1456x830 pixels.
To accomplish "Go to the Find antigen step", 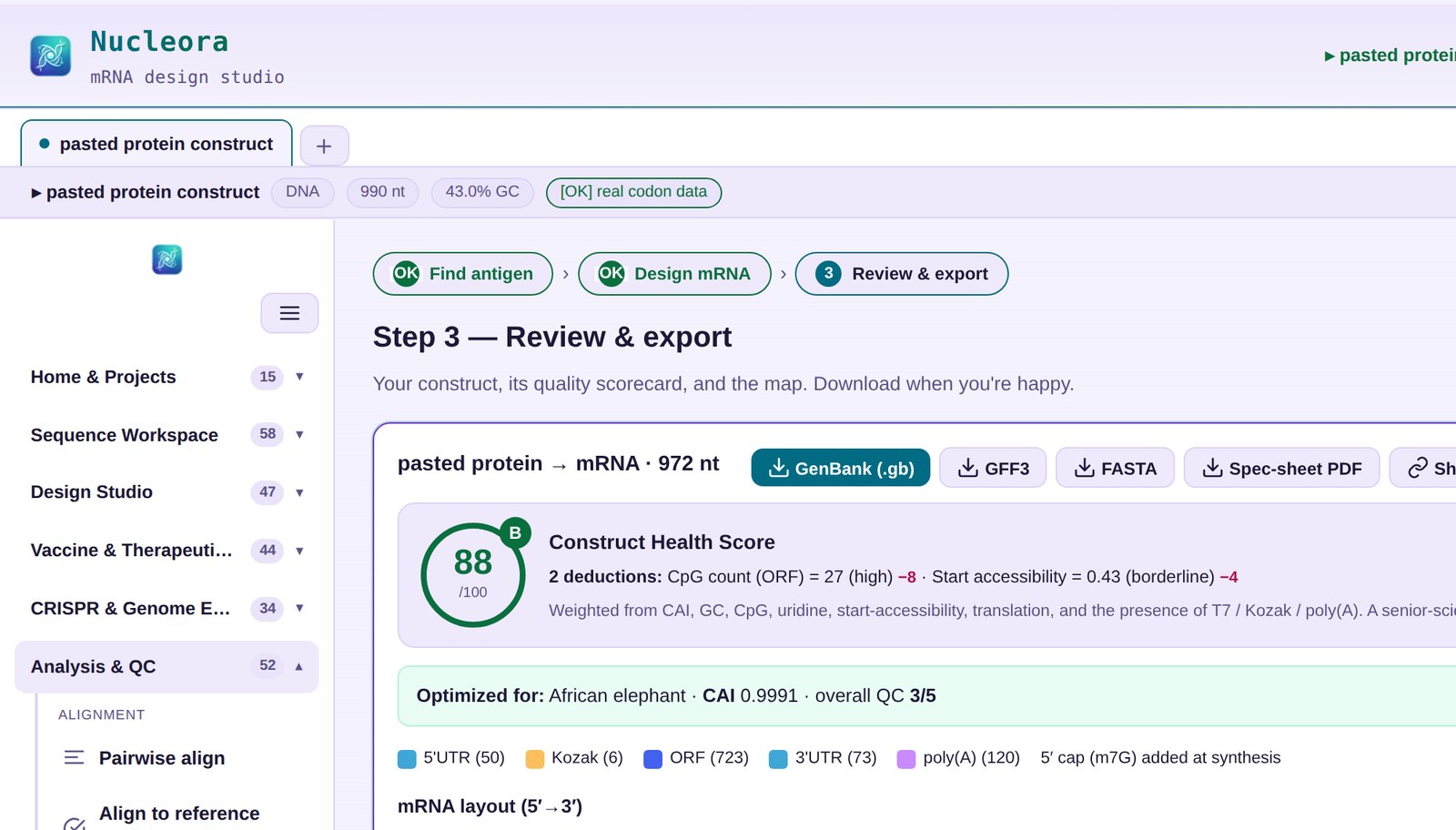I will pyautogui.click(x=463, y=273).
